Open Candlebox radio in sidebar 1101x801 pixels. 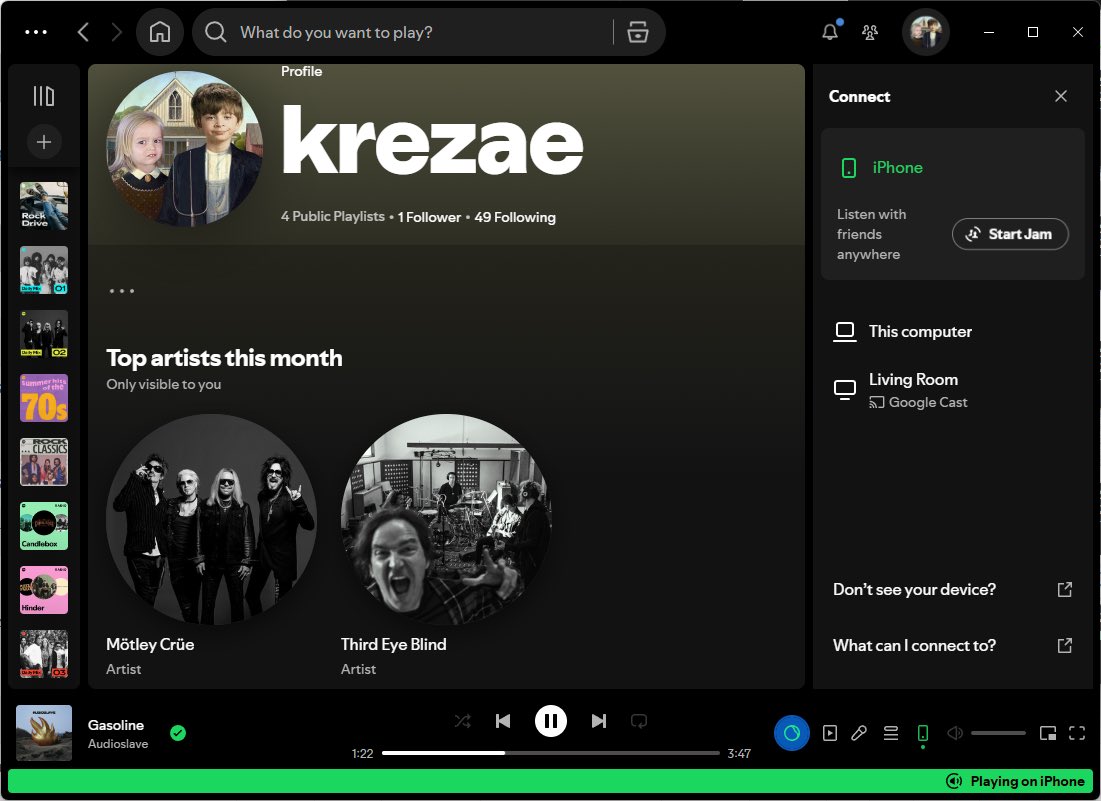coord(44,526)
